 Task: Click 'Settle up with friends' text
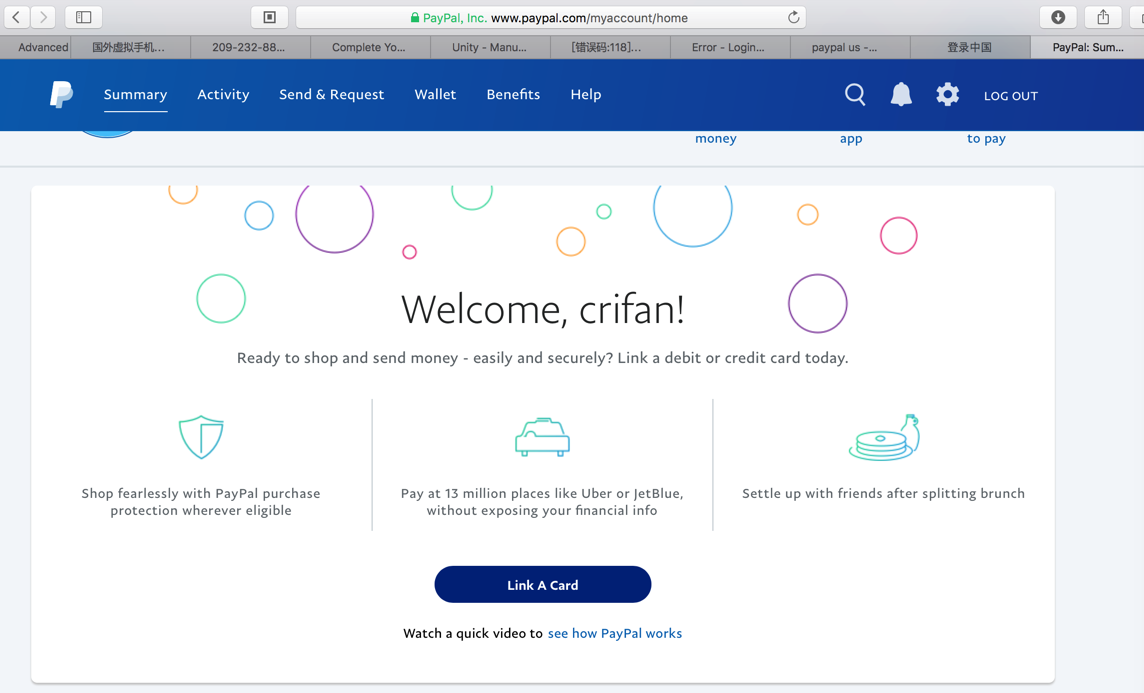pos(884,493)
